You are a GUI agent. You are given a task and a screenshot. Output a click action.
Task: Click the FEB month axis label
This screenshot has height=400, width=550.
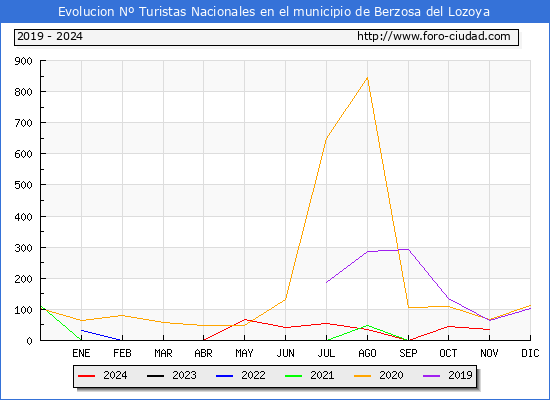(x=122, y=353)
